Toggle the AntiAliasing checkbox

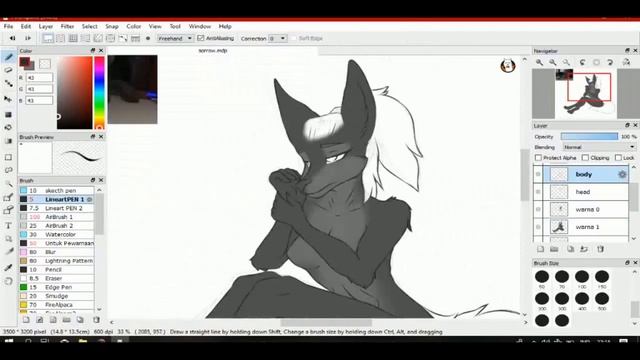click(x=215, y=38)
